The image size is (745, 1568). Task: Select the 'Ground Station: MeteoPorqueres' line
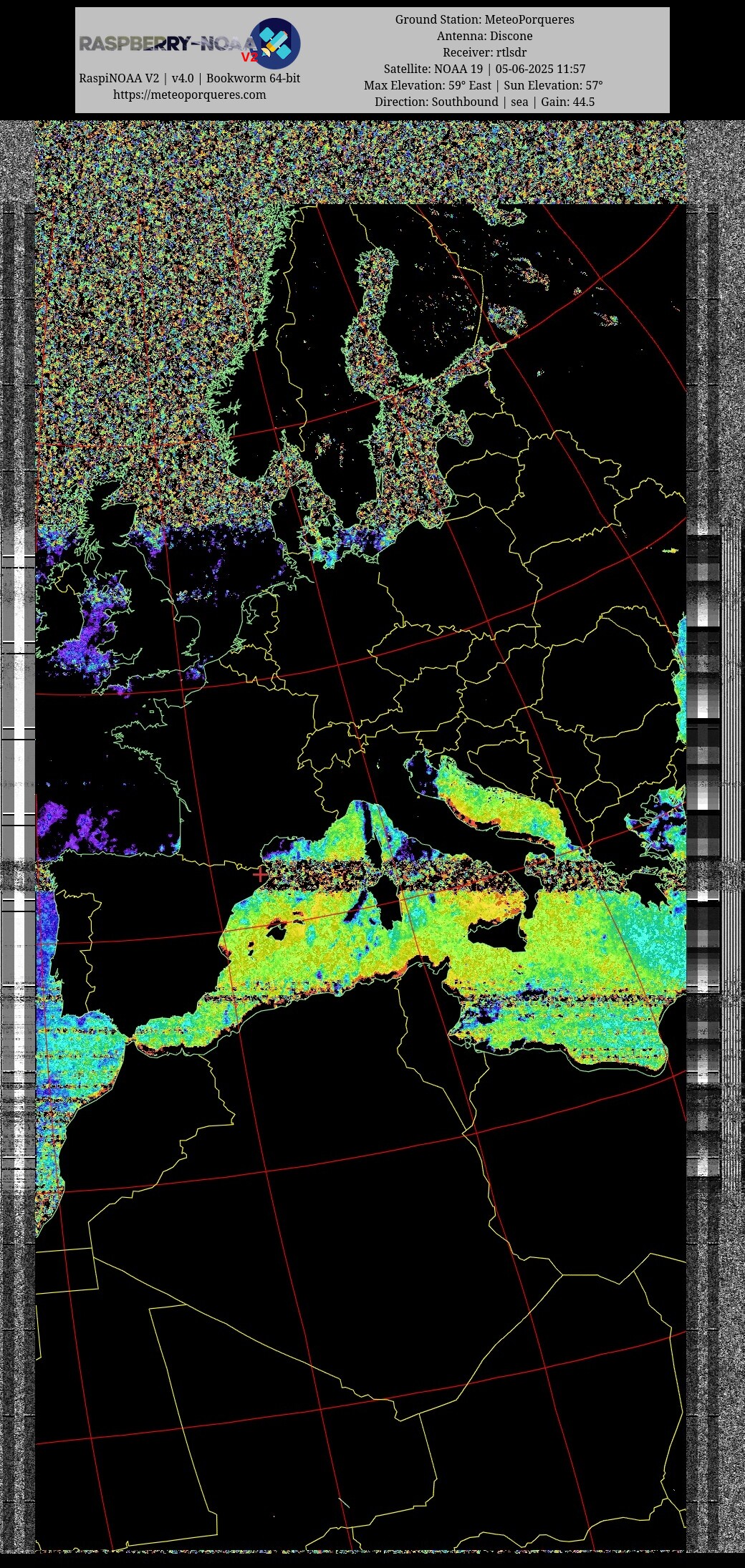pyautogui.click(x=485, y=19)
